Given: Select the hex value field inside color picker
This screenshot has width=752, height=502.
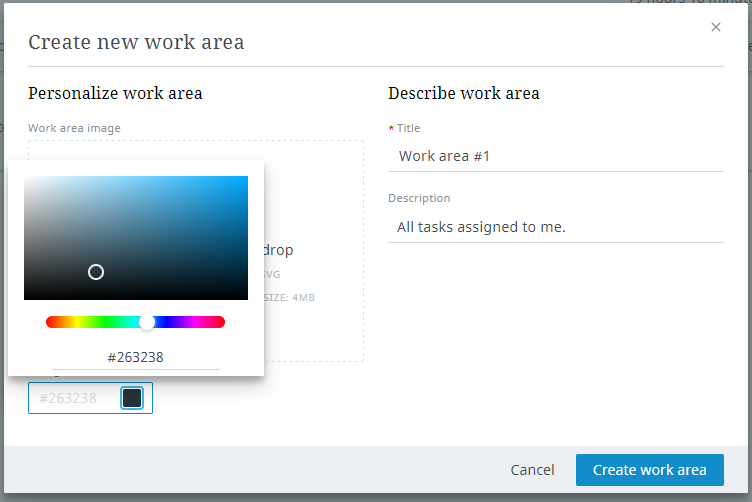Looking at the screenshot, I should 136,357.
